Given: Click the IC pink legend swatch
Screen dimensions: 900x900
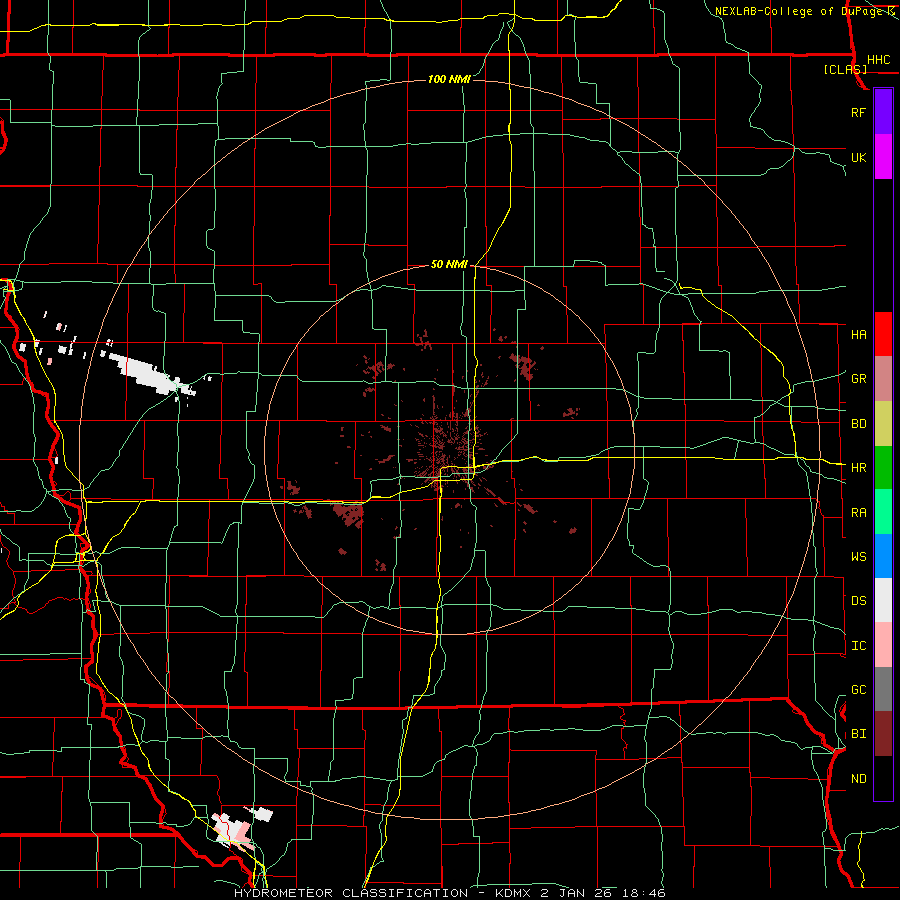Looking at the screenshot, I should pyautogui.click(x=883, y=645).
